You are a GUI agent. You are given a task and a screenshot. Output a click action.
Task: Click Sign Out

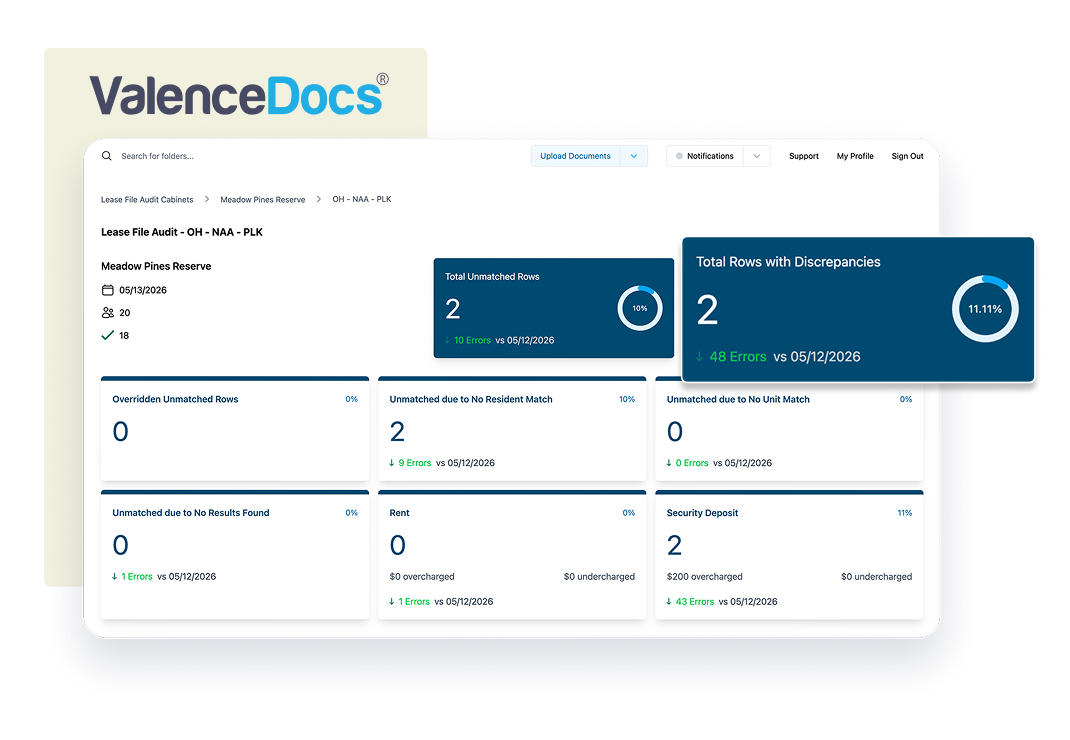908,156
